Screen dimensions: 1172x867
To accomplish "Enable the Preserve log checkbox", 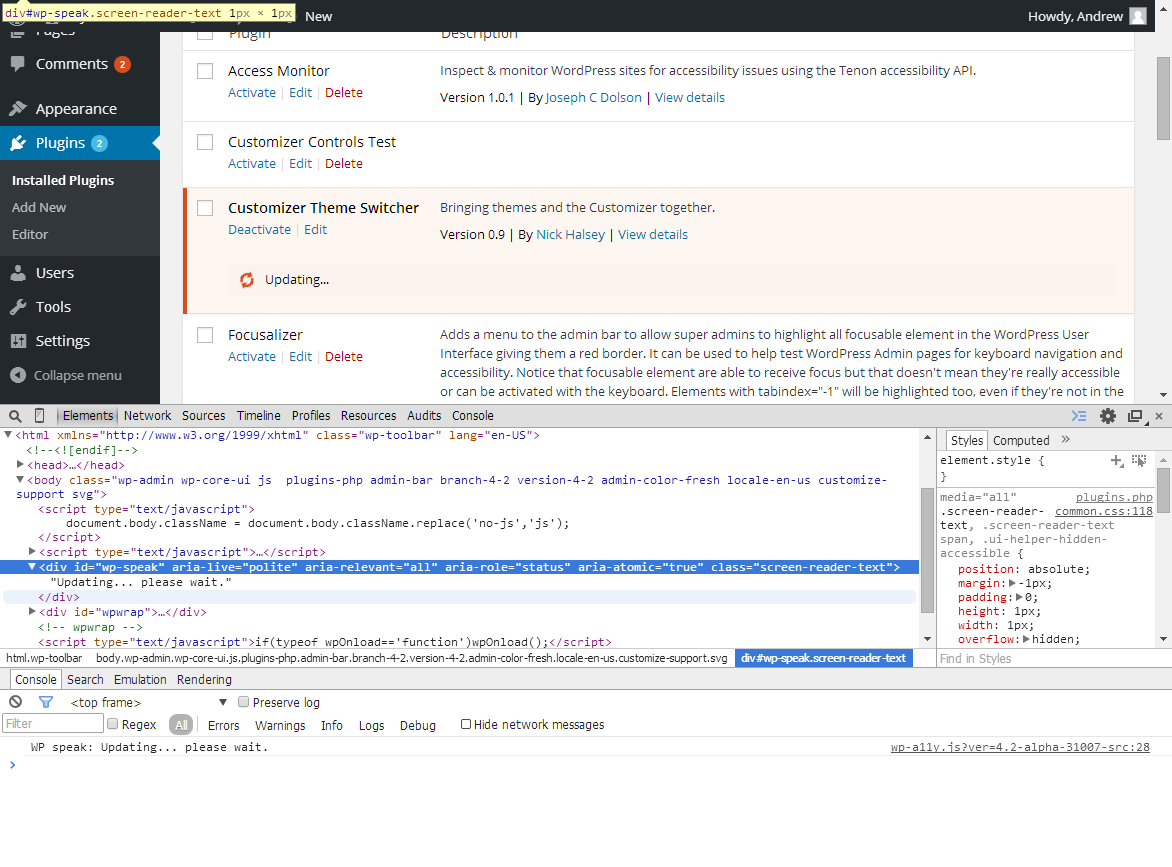I will point(243,702).
